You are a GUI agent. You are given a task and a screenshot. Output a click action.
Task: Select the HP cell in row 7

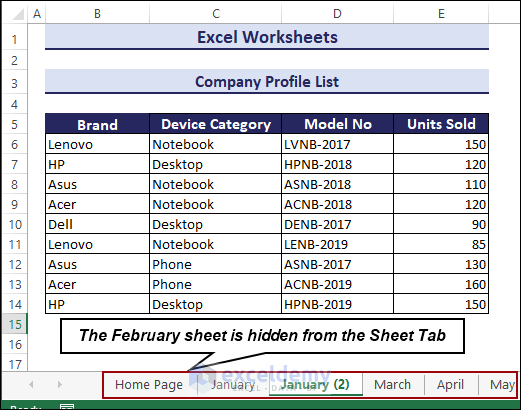97,164
